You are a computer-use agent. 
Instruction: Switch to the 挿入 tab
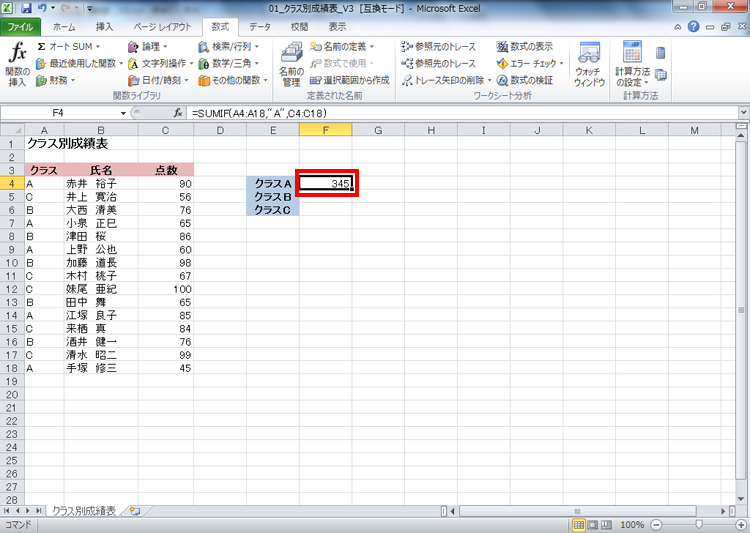[104, 27]
